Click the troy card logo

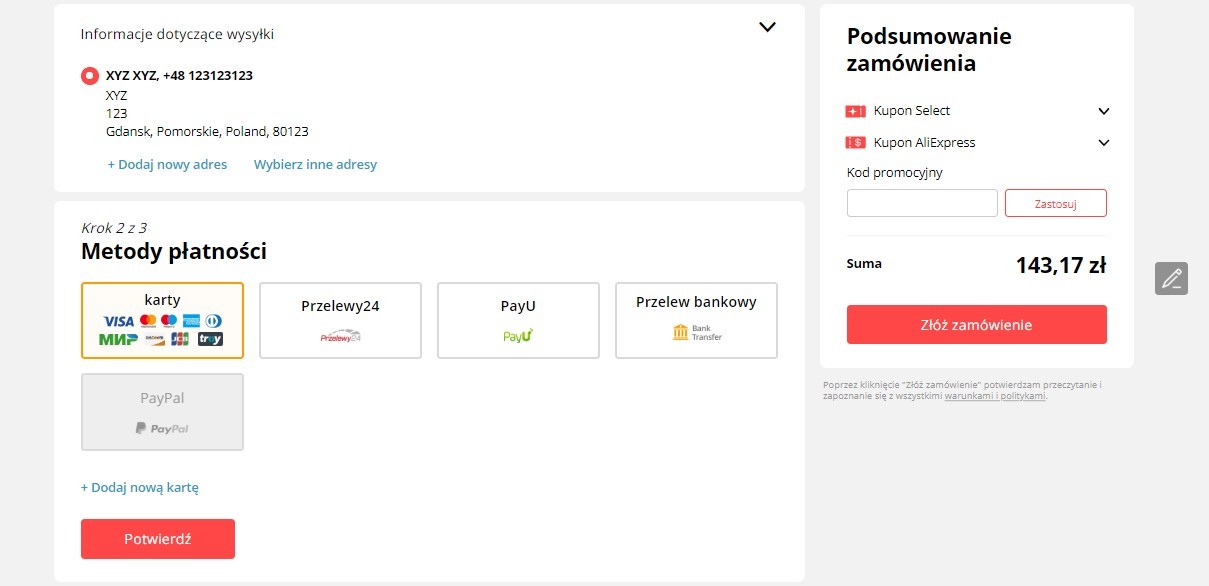point(210,339)
